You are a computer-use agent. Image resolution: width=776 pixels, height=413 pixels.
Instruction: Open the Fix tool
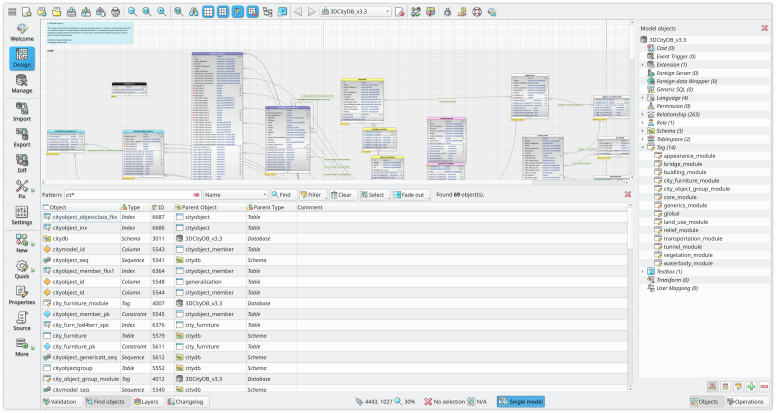point(22,189)
